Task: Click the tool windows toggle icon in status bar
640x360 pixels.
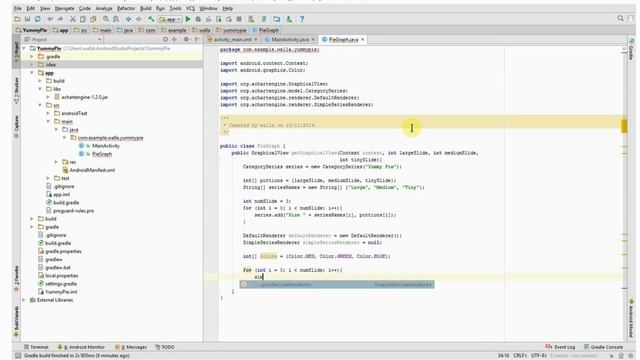Action: (x=18, y=356)
